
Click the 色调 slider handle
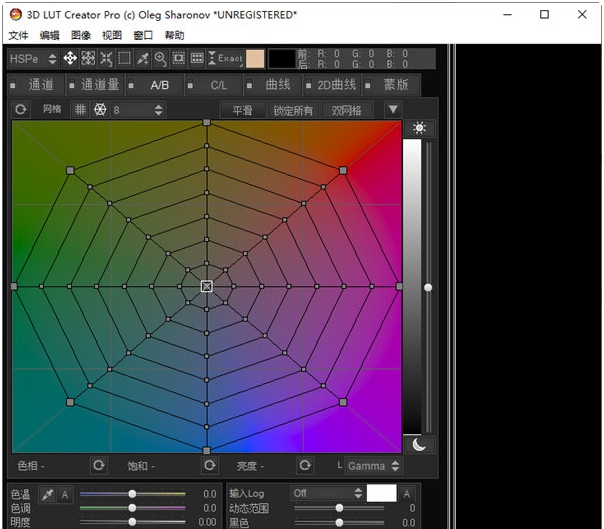click(x=132, y=508)
